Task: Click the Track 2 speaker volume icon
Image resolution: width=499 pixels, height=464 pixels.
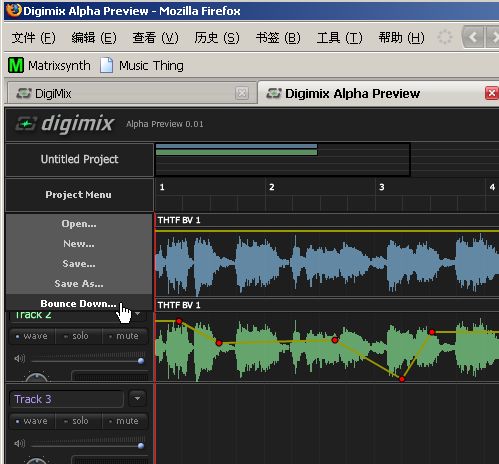Action: click(20, 359)
